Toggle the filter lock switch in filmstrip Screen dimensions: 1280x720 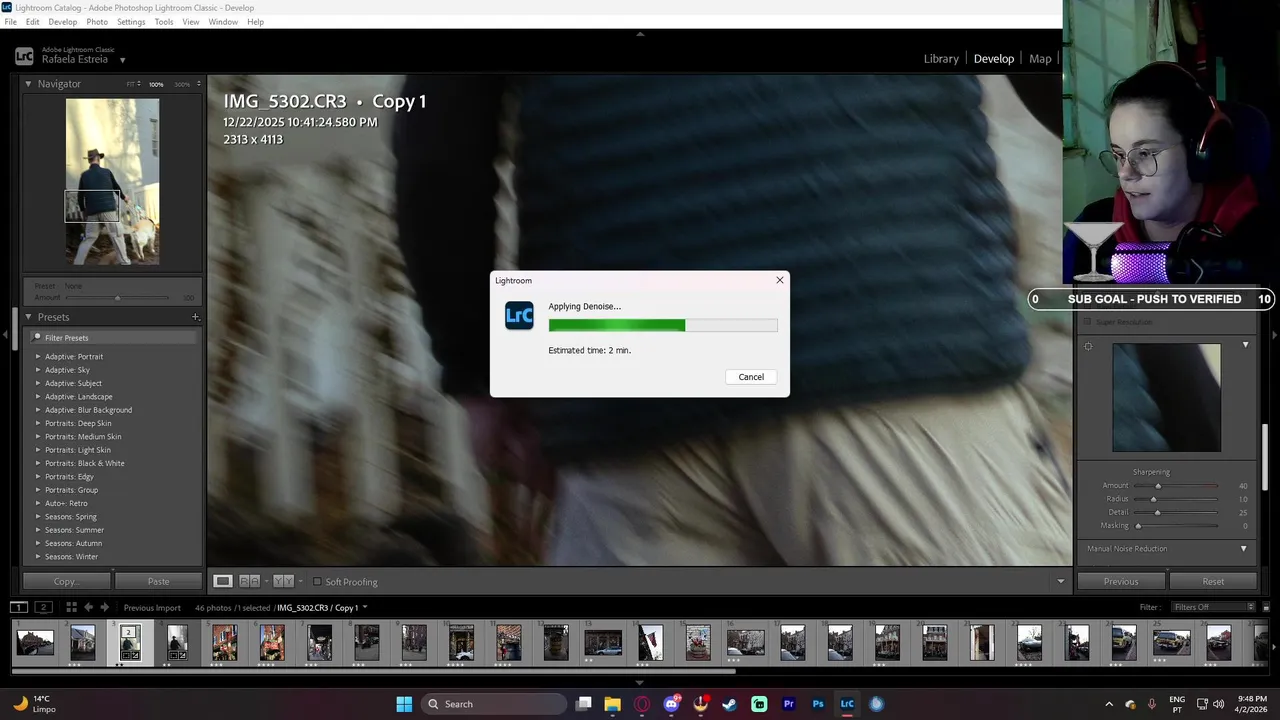pyautogui.click(x=1264, y=607)
